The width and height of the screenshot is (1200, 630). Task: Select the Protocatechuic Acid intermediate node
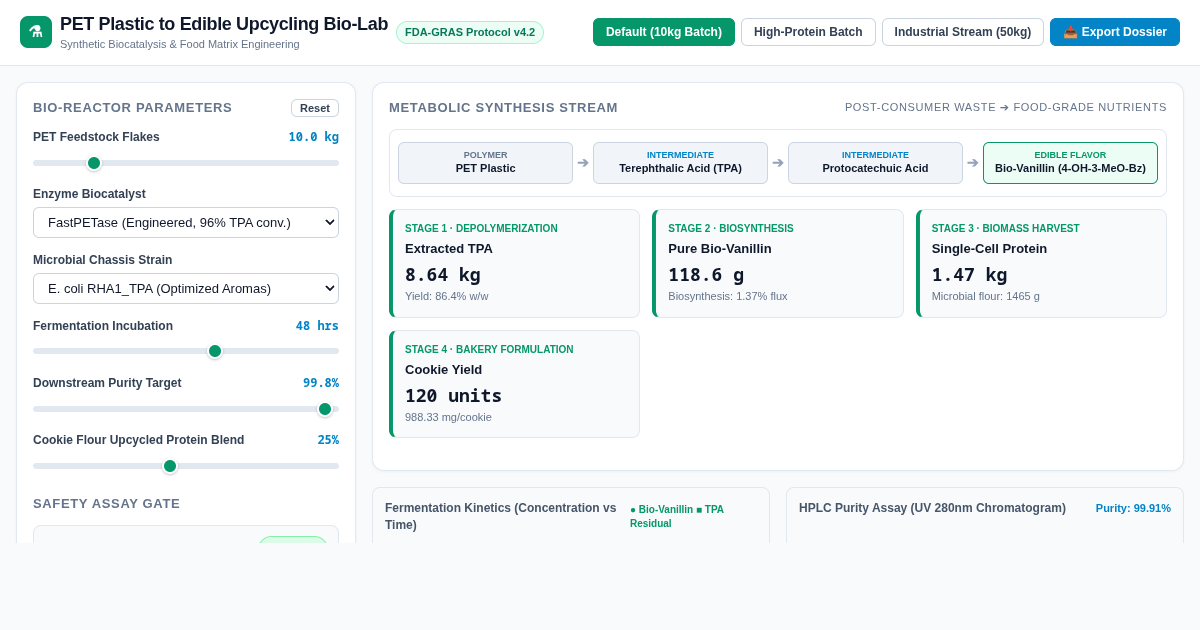coord(875,163)
